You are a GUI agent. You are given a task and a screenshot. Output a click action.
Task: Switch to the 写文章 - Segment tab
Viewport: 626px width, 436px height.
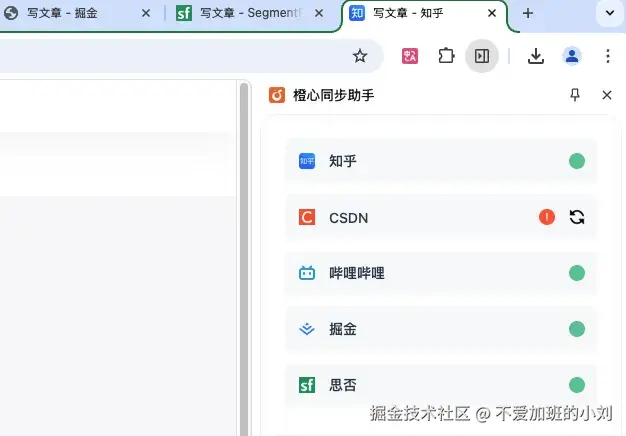[x=250, y=14]
